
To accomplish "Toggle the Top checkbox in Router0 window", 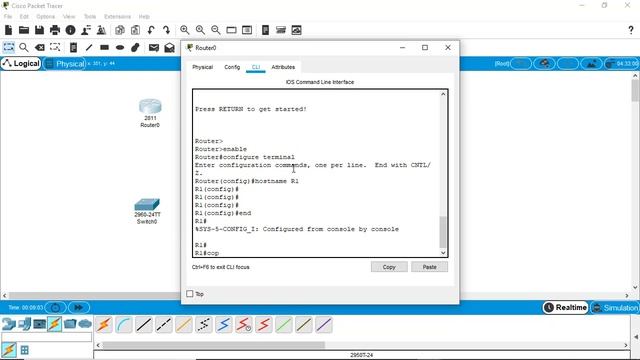I will 190,293.
